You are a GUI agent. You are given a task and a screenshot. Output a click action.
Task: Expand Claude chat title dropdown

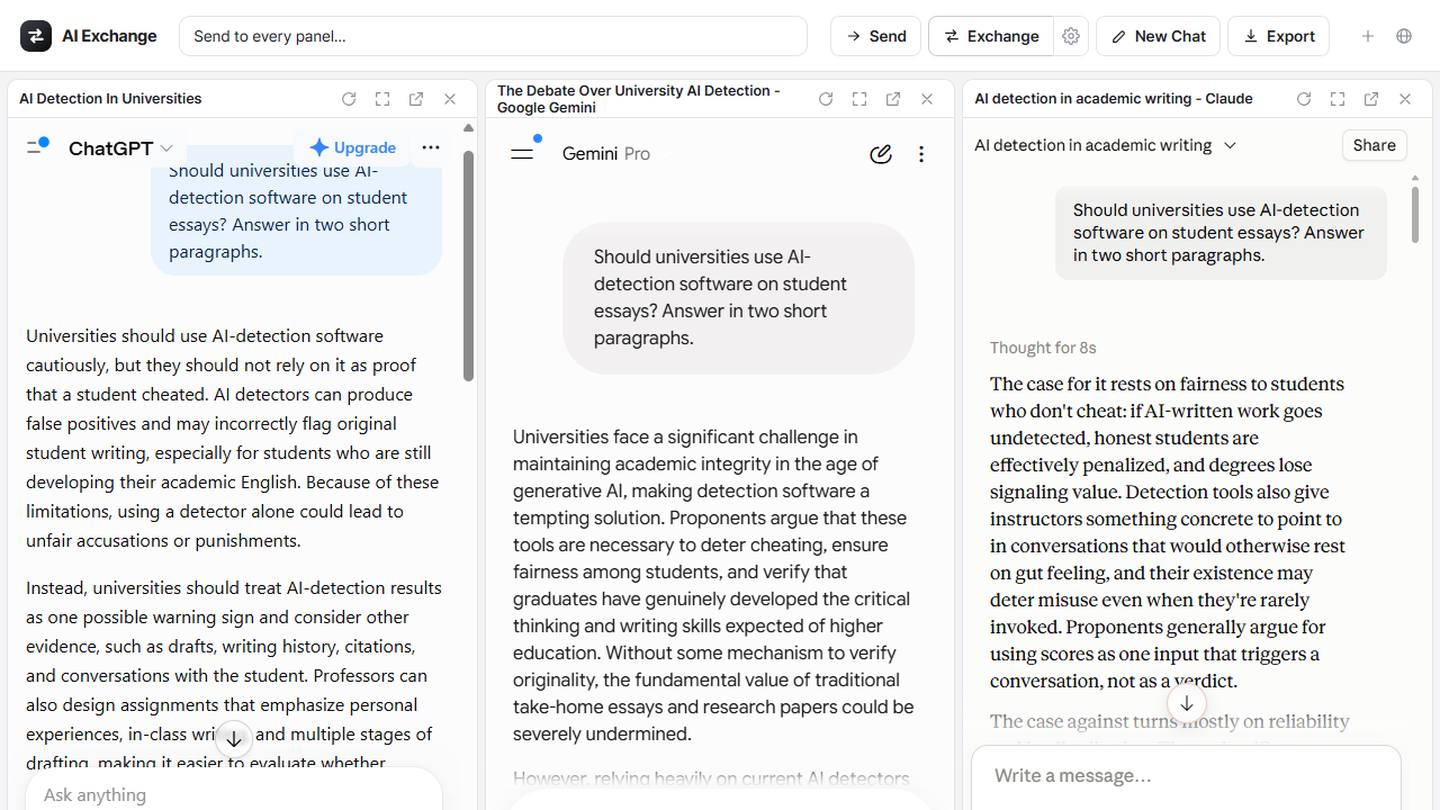[x=1106, y=145]
